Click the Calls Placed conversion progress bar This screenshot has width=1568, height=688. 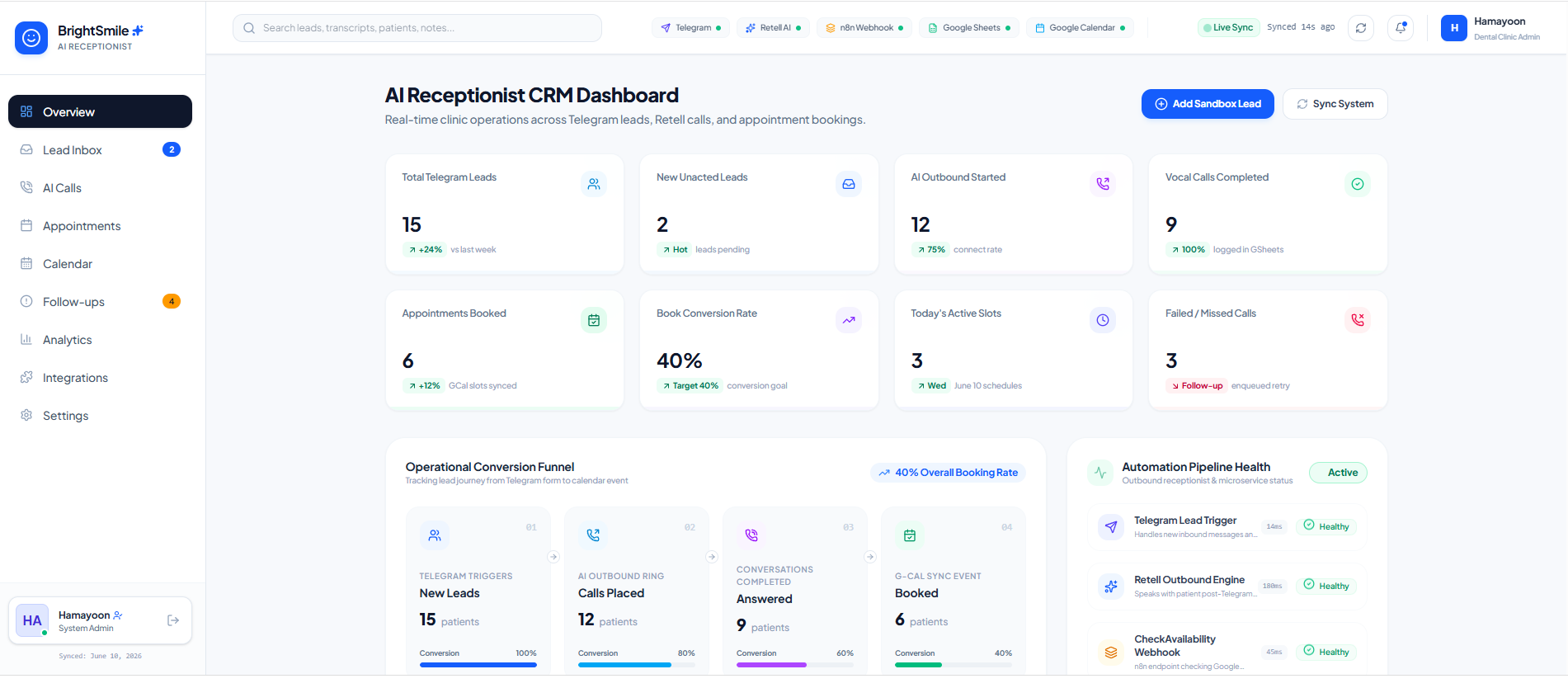coord(637,665)
